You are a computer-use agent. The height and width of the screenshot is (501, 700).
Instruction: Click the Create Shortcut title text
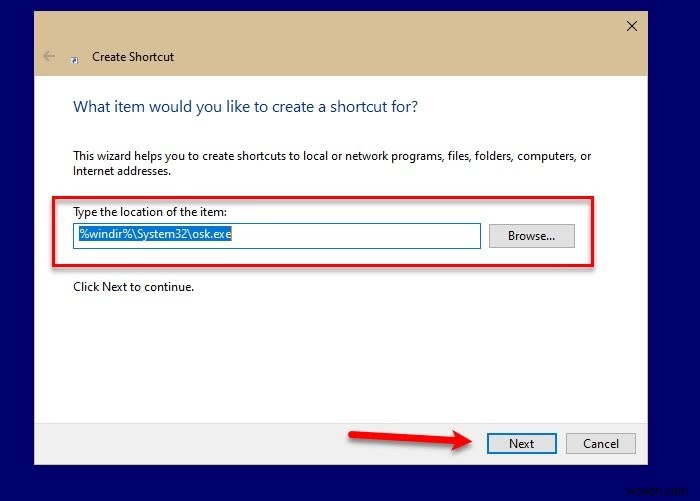click(x=133, y=57)
